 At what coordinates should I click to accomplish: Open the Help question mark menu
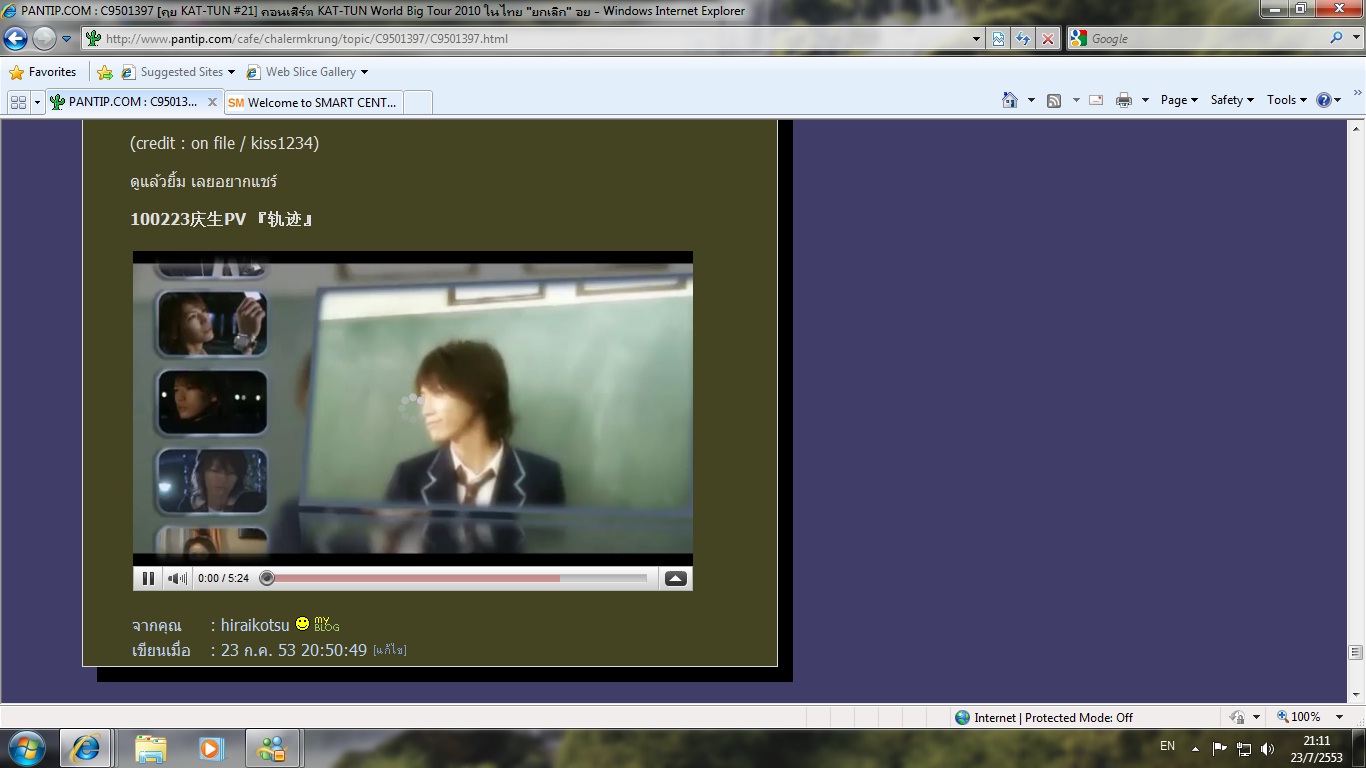coord(1329,100)
